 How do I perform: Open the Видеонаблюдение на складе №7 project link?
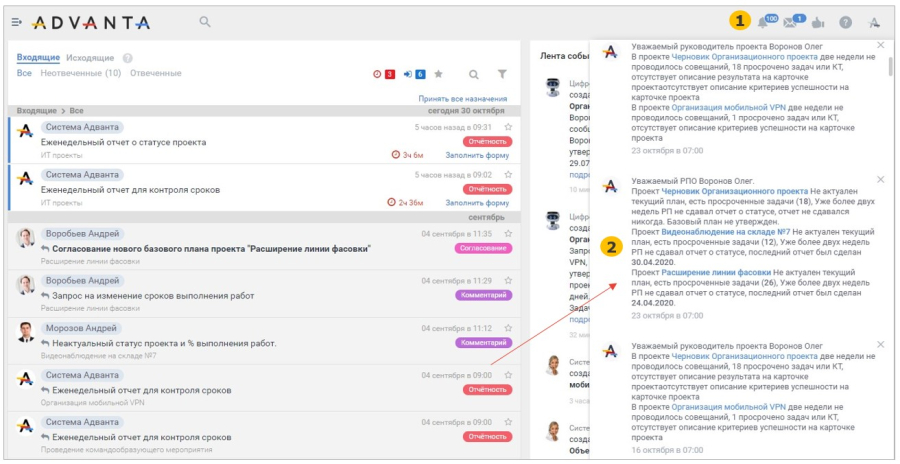pyautogui.click(x=726, y=232)
